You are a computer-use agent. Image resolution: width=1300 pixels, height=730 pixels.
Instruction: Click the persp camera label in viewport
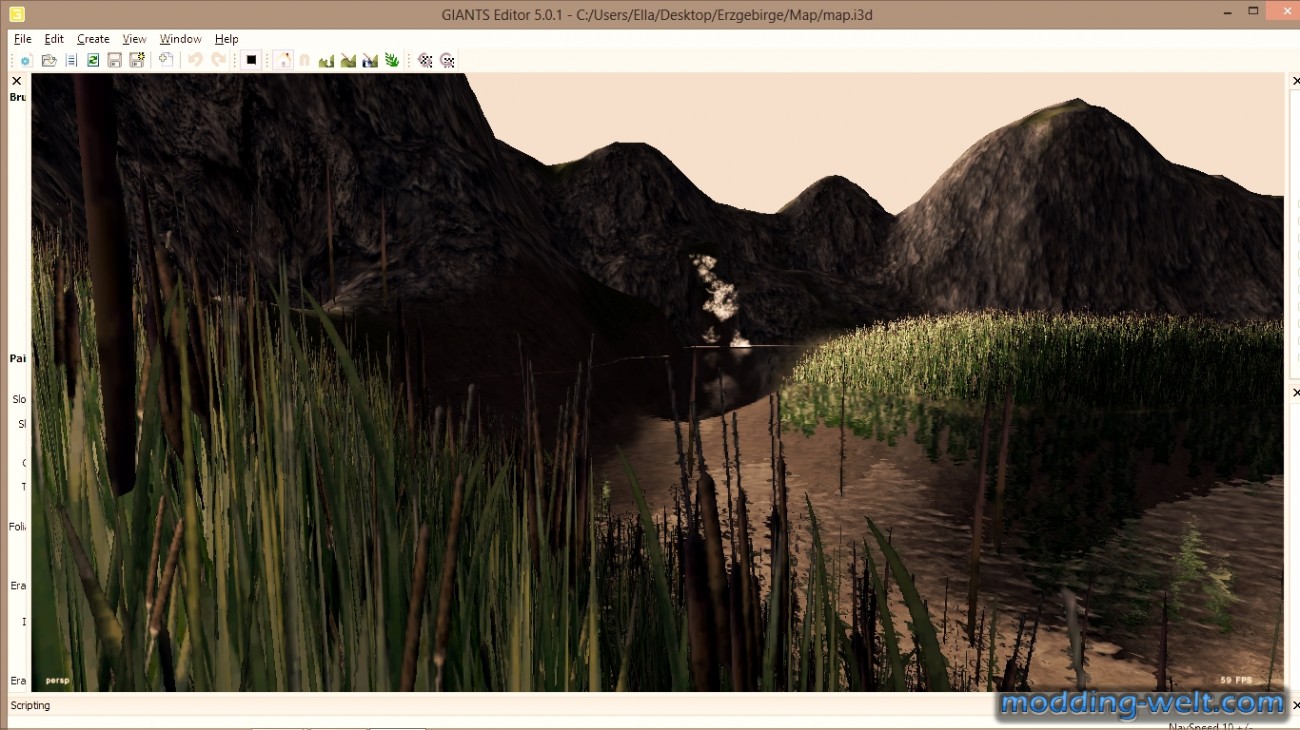(57, 681)
